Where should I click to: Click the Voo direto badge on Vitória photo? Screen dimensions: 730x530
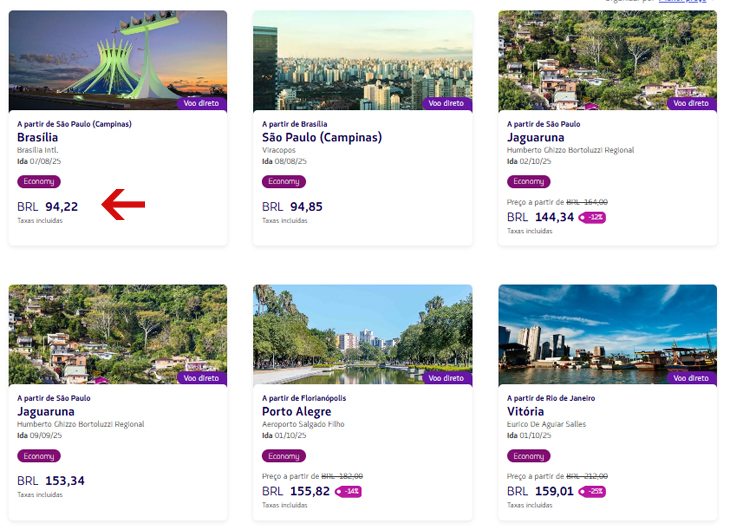[x=691, y=378]
